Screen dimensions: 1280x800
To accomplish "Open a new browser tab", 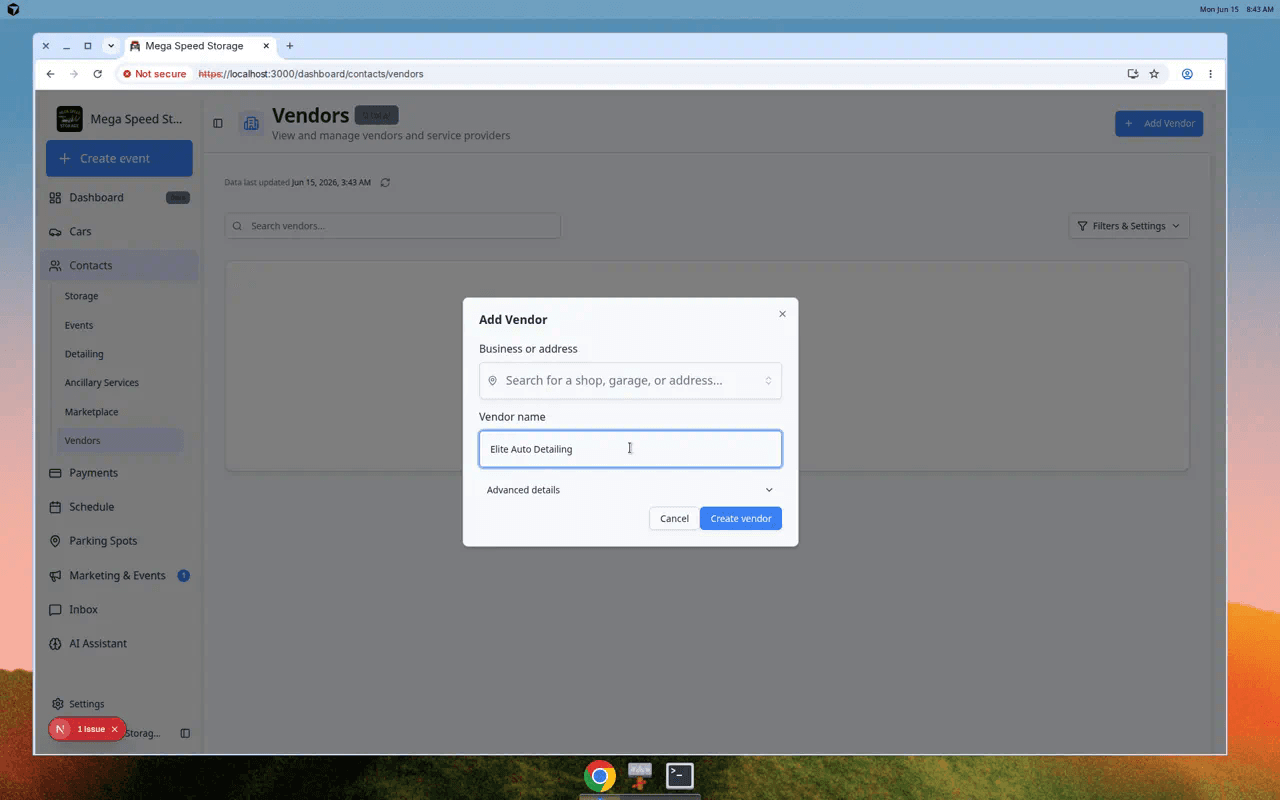I will coord(290,46).
